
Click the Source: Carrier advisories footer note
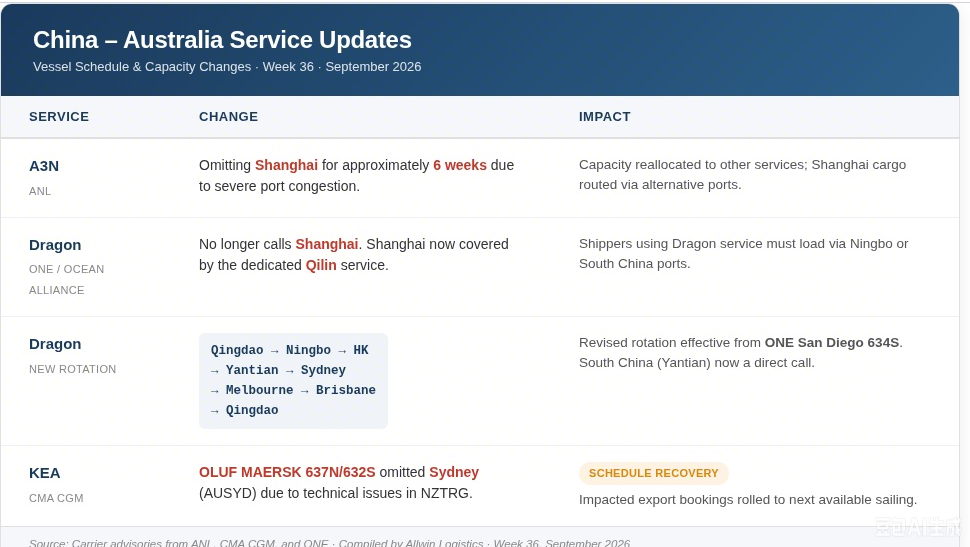tap(330, 543)
